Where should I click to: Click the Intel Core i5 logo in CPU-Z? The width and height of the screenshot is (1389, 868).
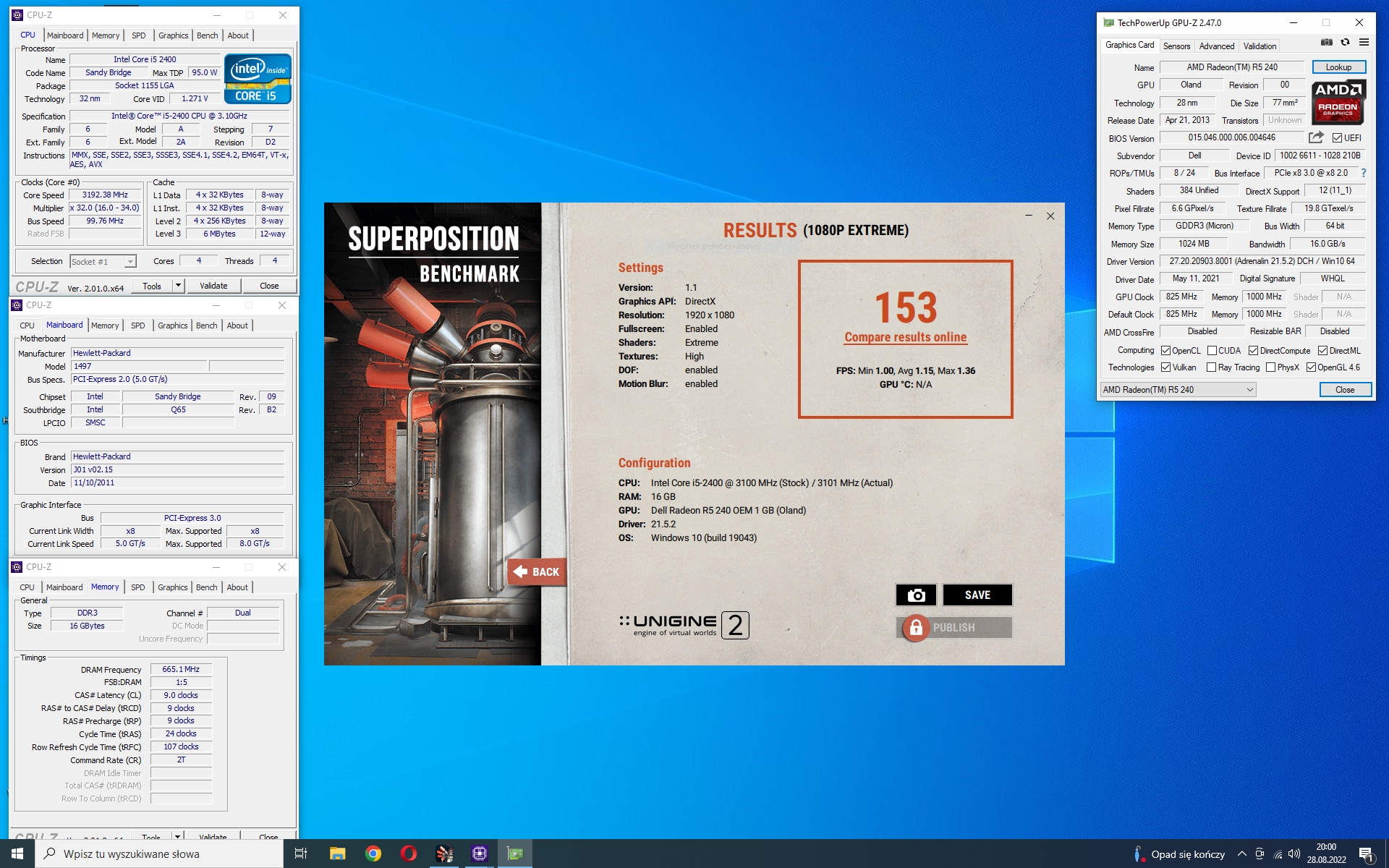[258, 79]
